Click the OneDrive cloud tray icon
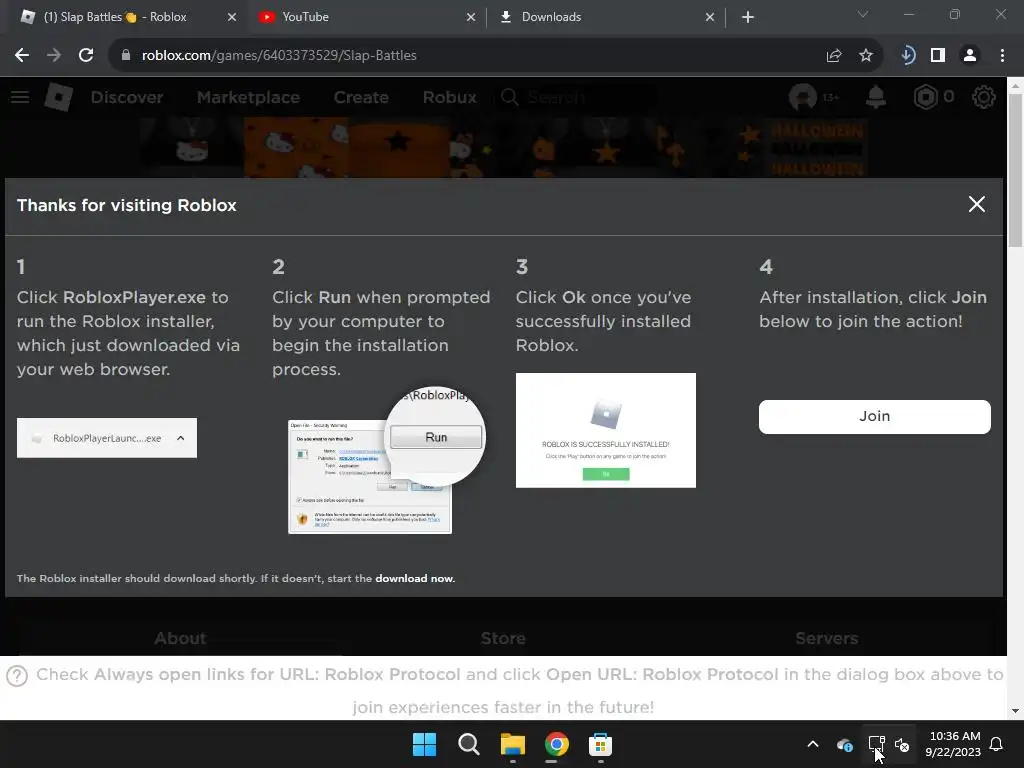Image resolution: width=1024 pixels, height=768 pixels. 844,744
